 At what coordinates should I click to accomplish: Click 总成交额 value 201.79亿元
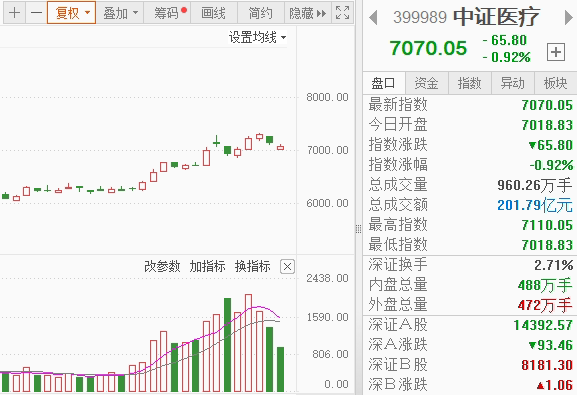(x=535, y=205)
